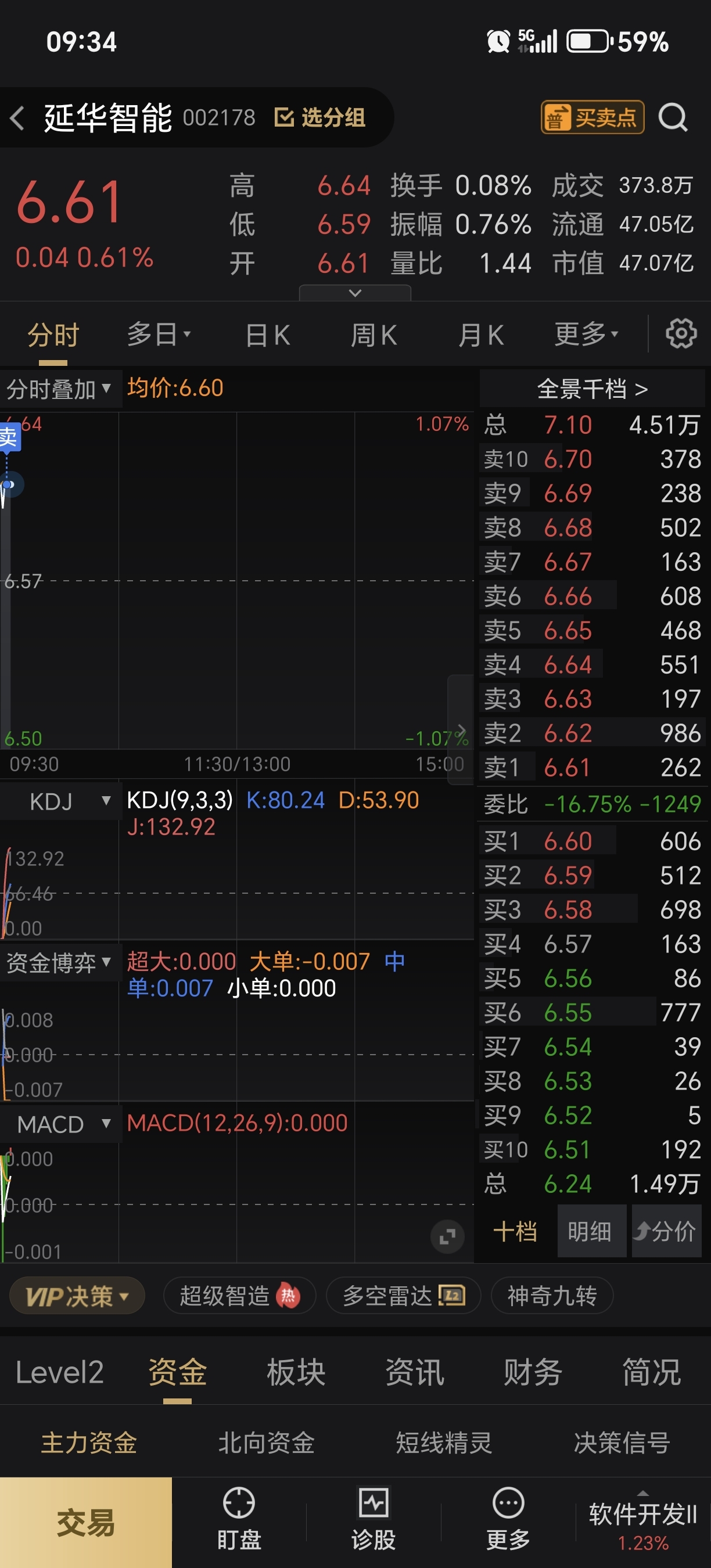Switch to 资金 tab
The width and height of the screenshot is (711, 1568).
tap(177, 1373)
